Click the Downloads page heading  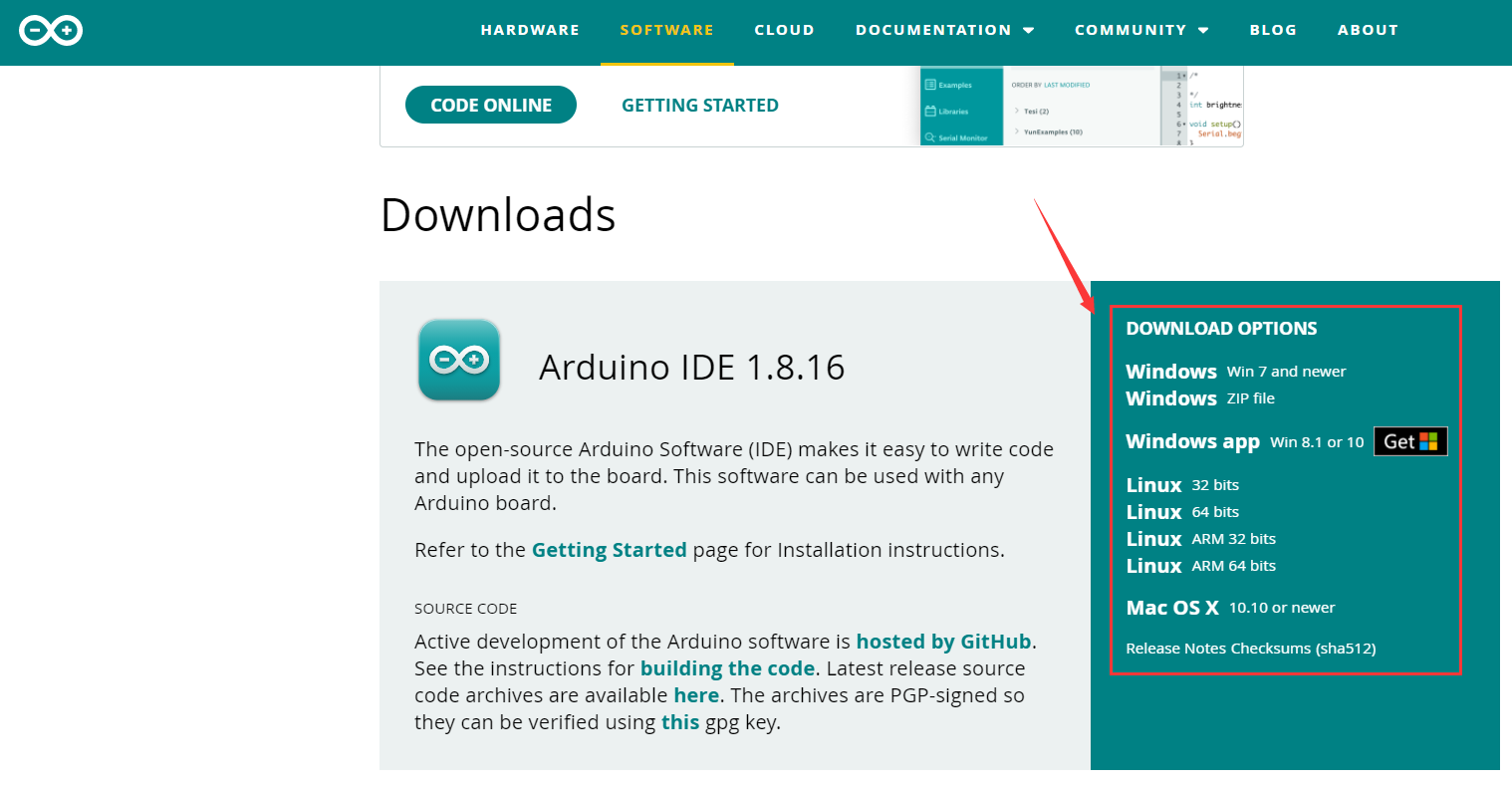pos(498,215)
